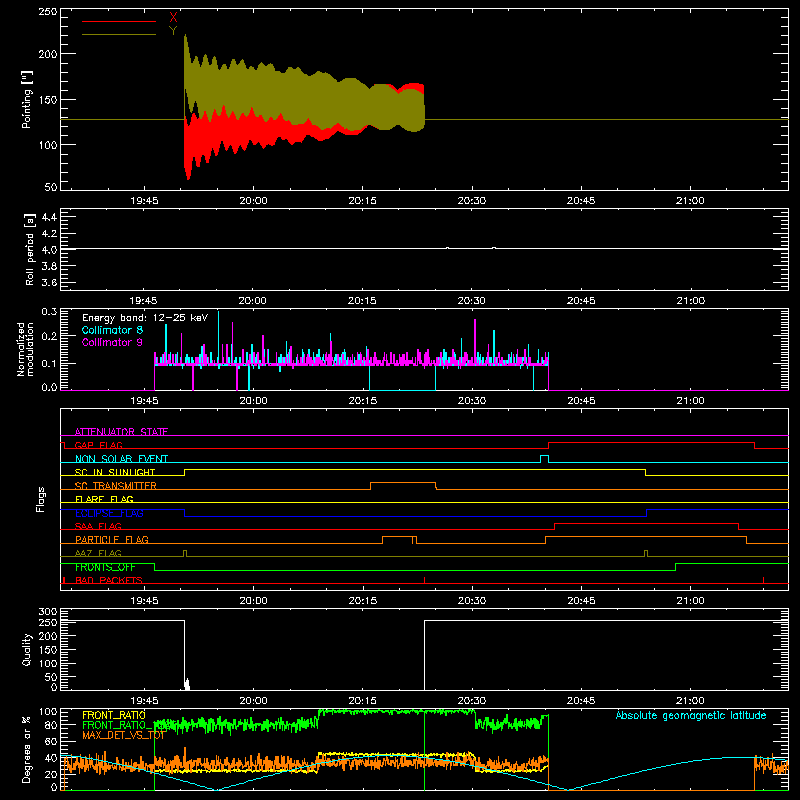Click the magenta Collimator 9 legend text

112,342
